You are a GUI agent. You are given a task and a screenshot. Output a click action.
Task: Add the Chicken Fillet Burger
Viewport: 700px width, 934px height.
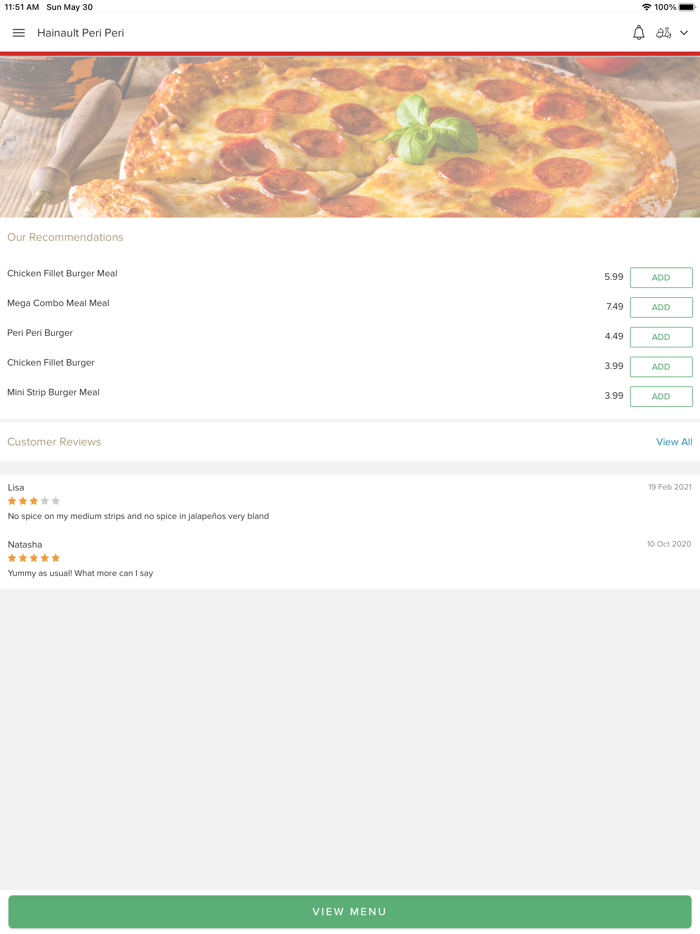(x=661, y=367)
